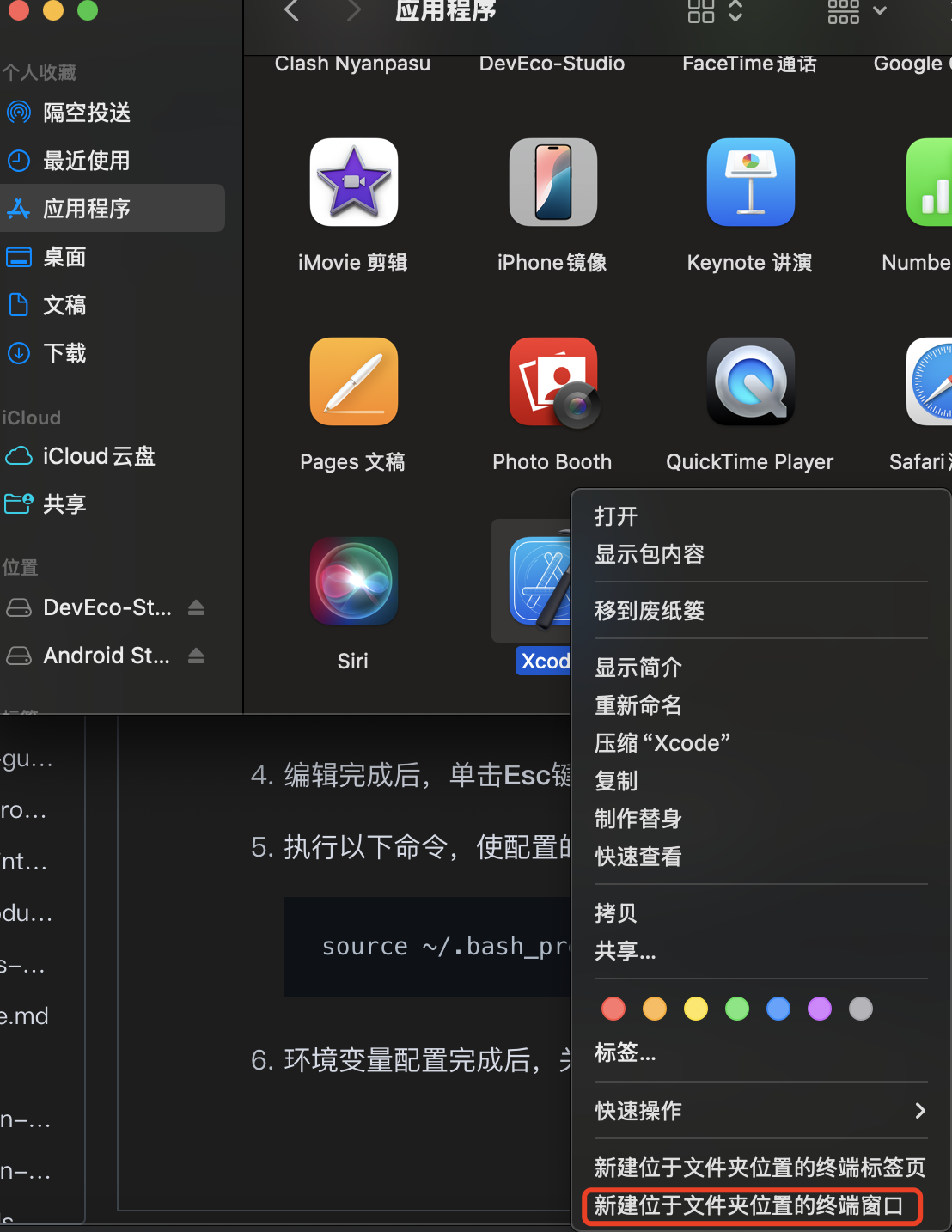Select the Xcode app icon
The image size is (952, 1232).
540,581
